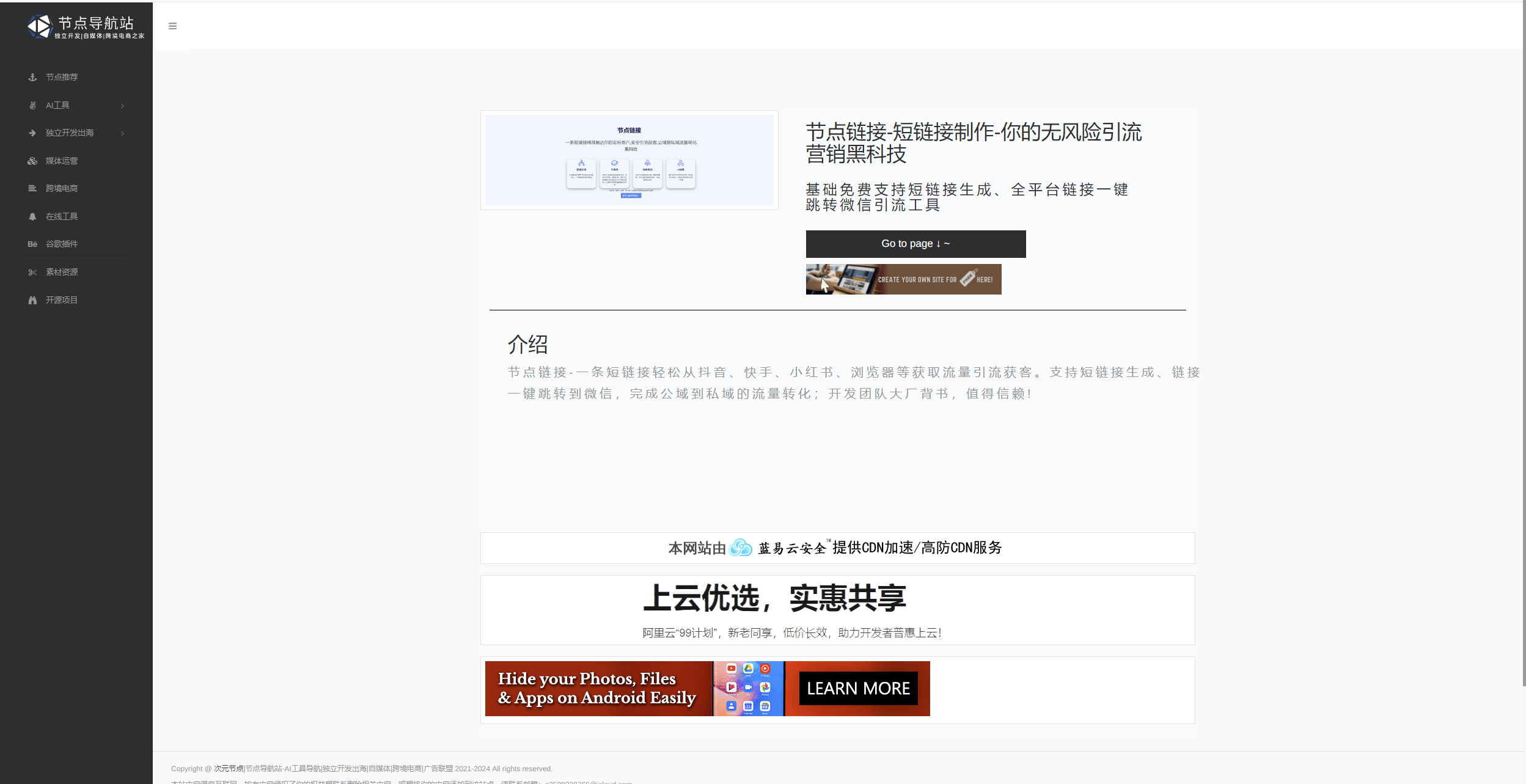This screenshot has height=784, width=1526.
Task: Click the 媒体运营 sidebar icon
Action: [32, 161]
